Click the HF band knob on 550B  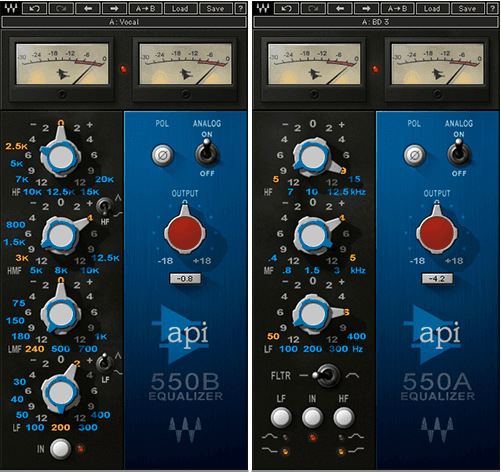click(x=61, y=157)
